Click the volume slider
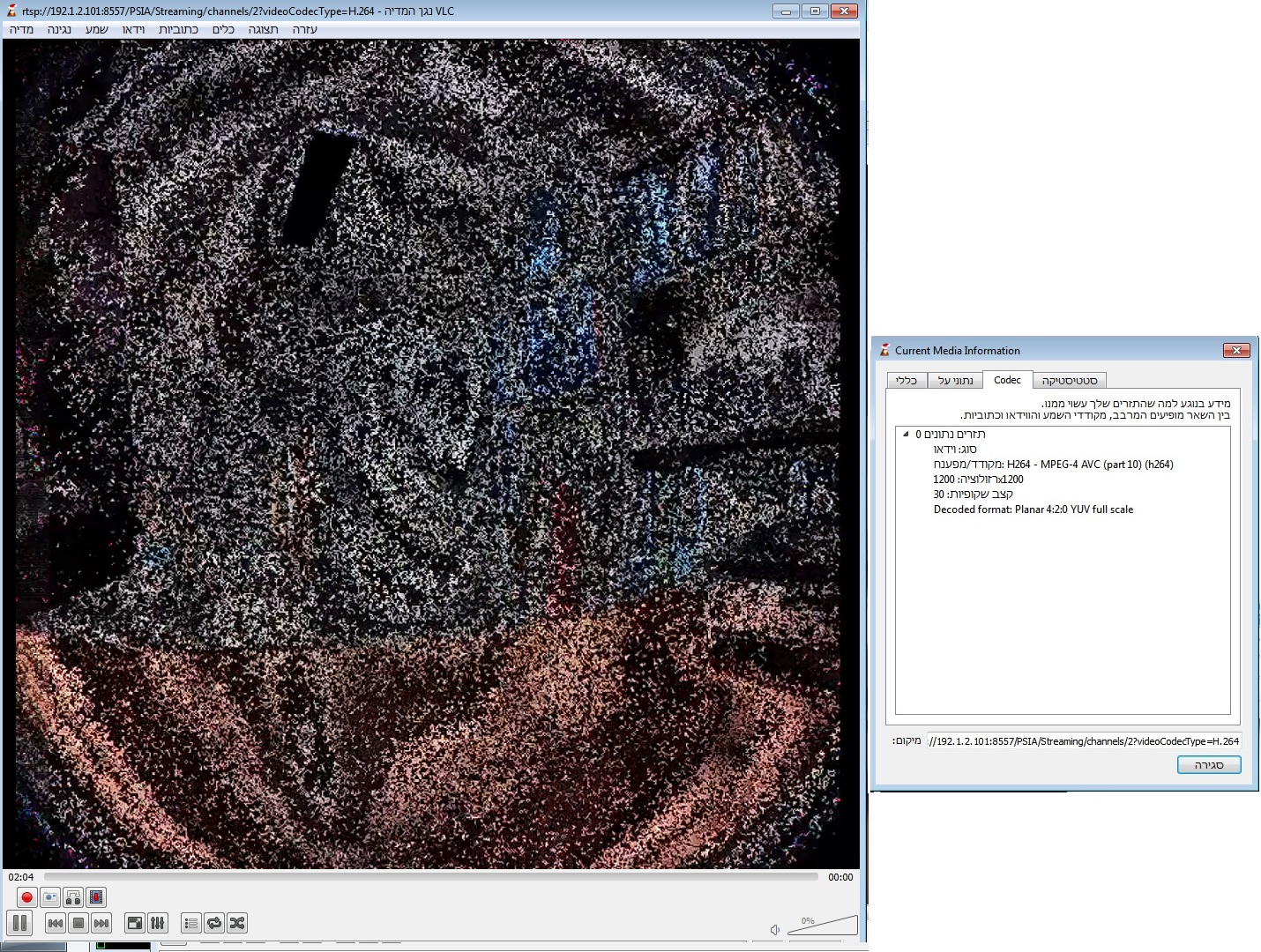Screen dimensions: 1261x952 [822, 926]
